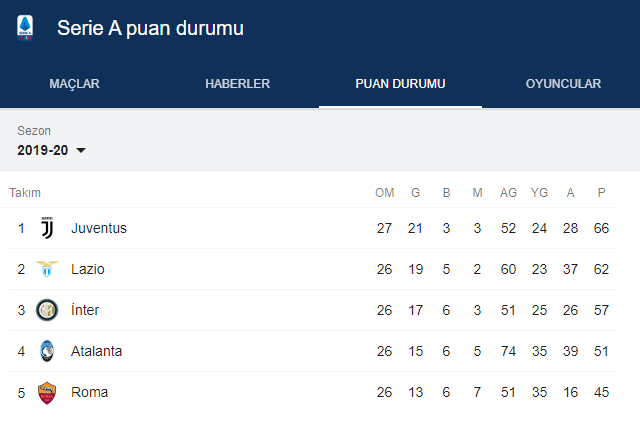Open the Juventus team link
640x433 pixels.
point(98,228)
